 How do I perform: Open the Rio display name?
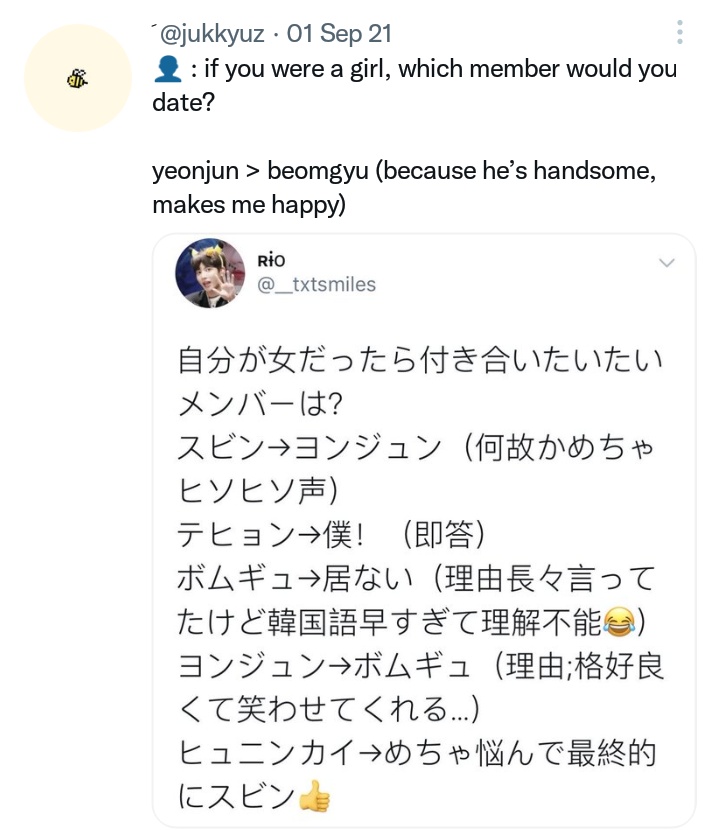pyautogui.click(x=271, y=261)
